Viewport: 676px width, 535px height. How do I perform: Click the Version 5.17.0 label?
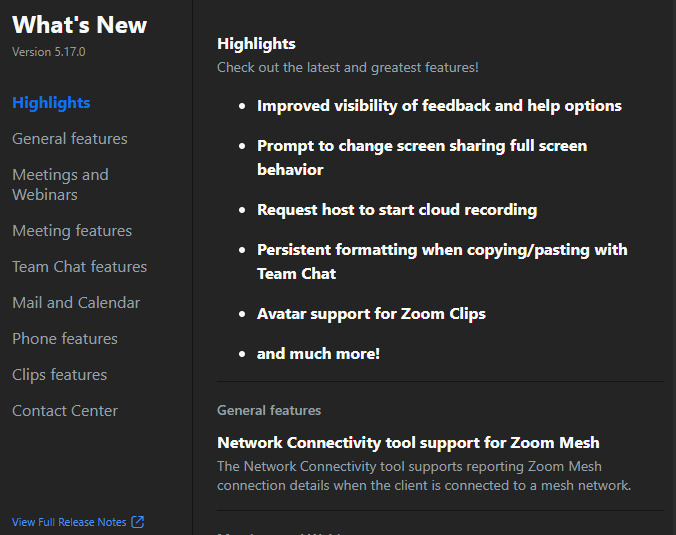(x=49, y=51)
